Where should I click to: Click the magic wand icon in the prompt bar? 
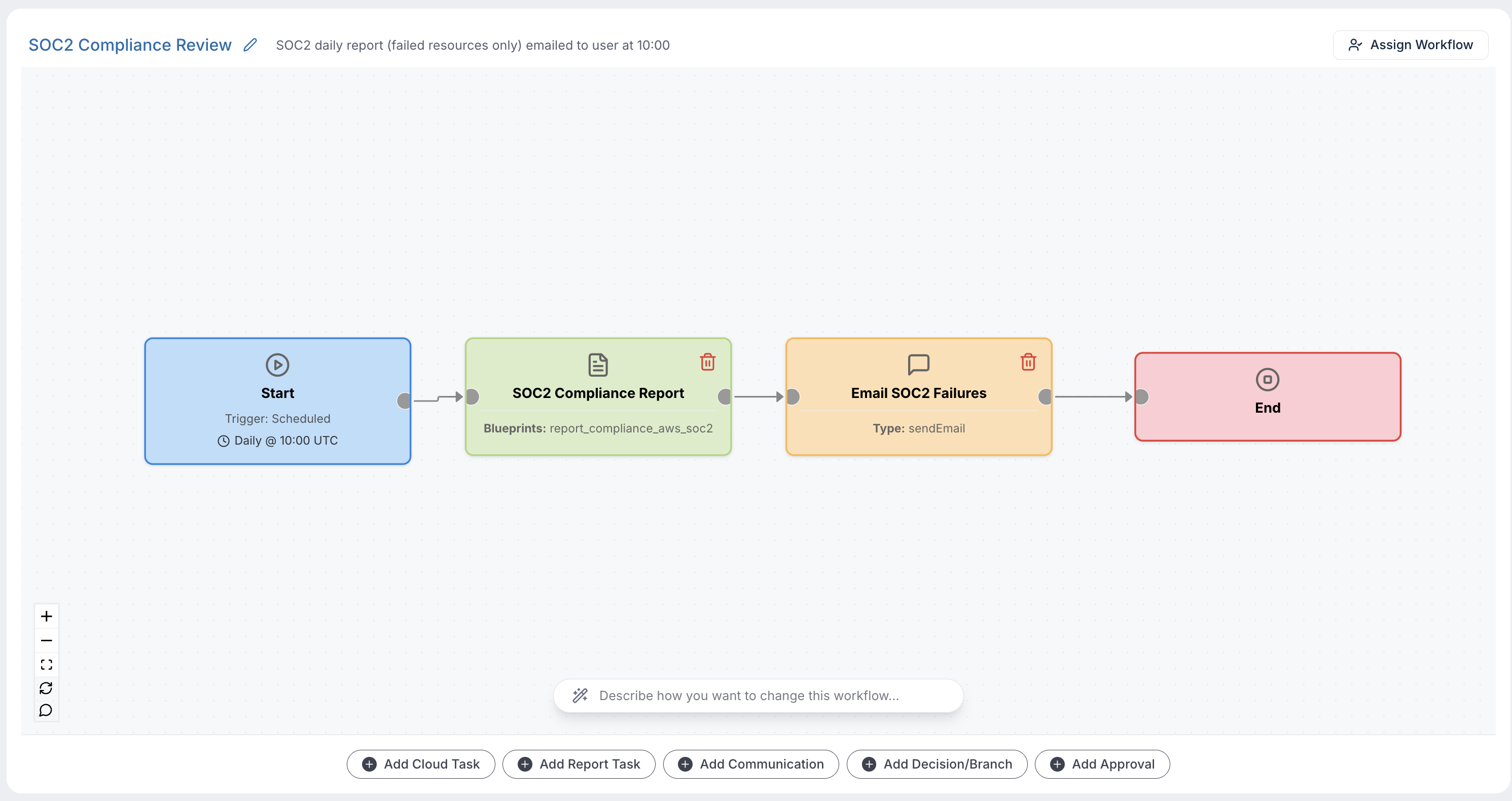tap(581, 696)
